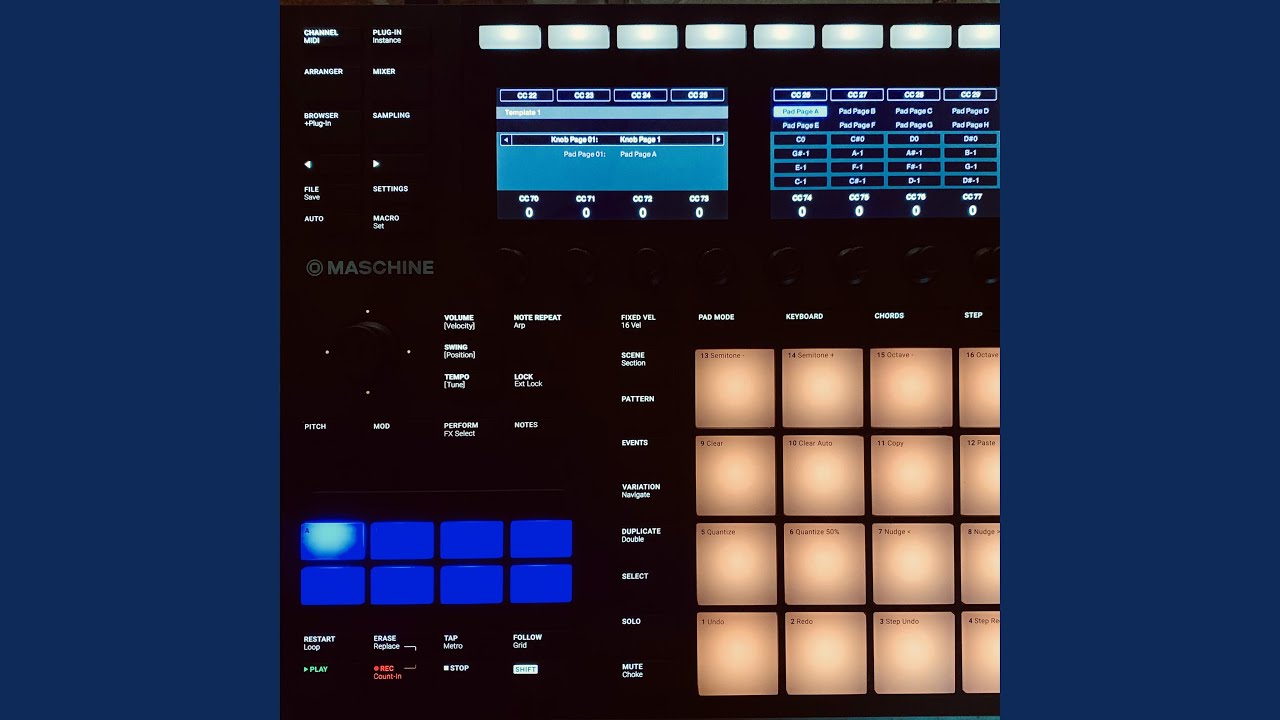Hit the REC Count-In button

coord(387,672)
